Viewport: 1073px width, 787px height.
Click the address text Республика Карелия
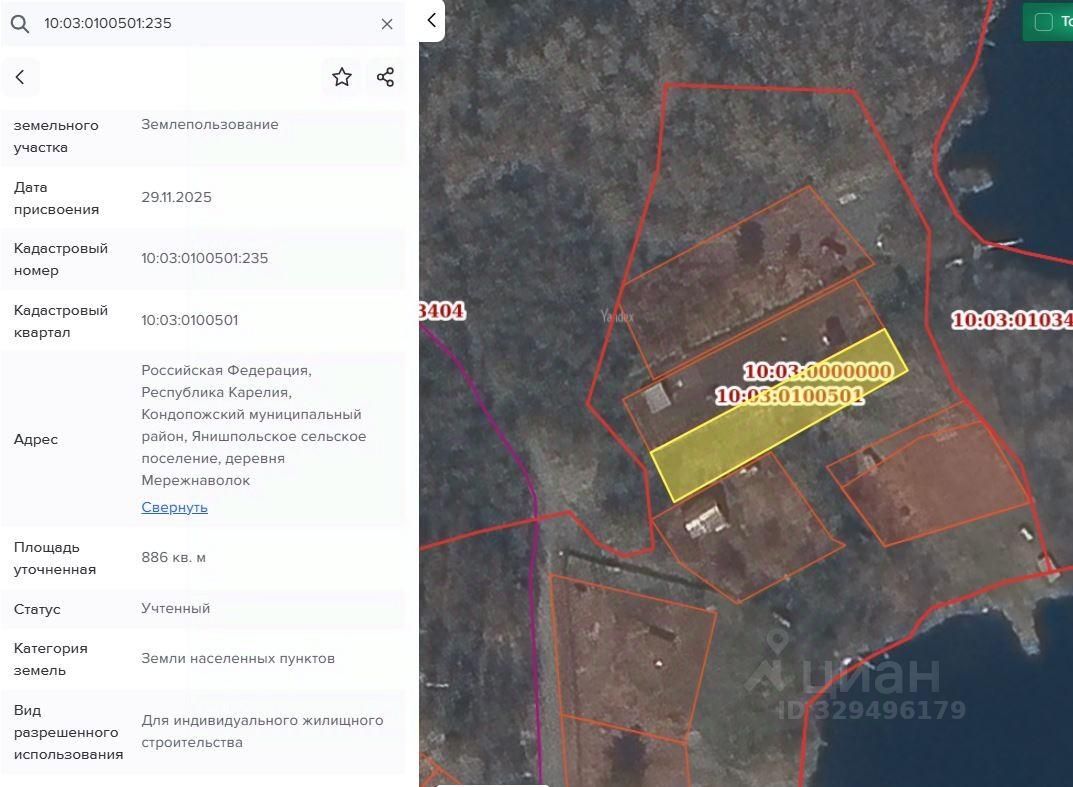216,392
